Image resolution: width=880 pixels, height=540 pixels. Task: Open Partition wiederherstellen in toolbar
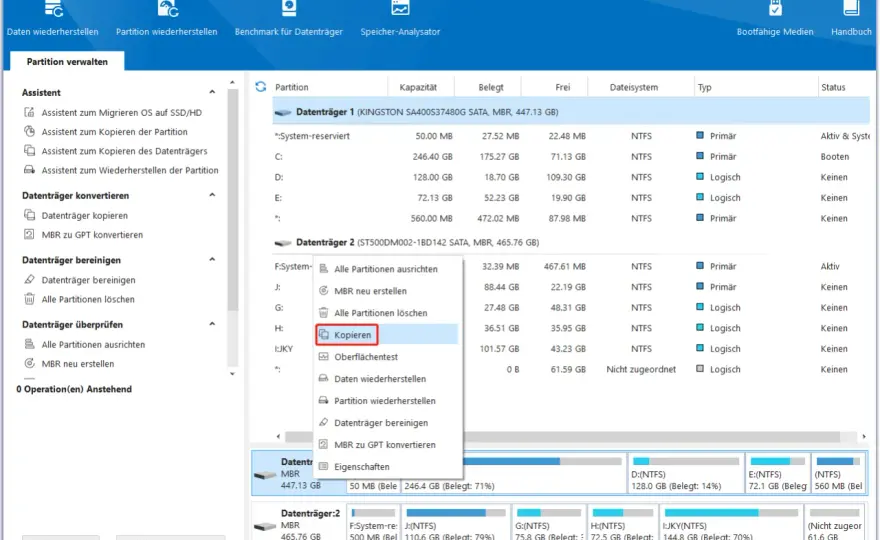(x=167, y=20)
